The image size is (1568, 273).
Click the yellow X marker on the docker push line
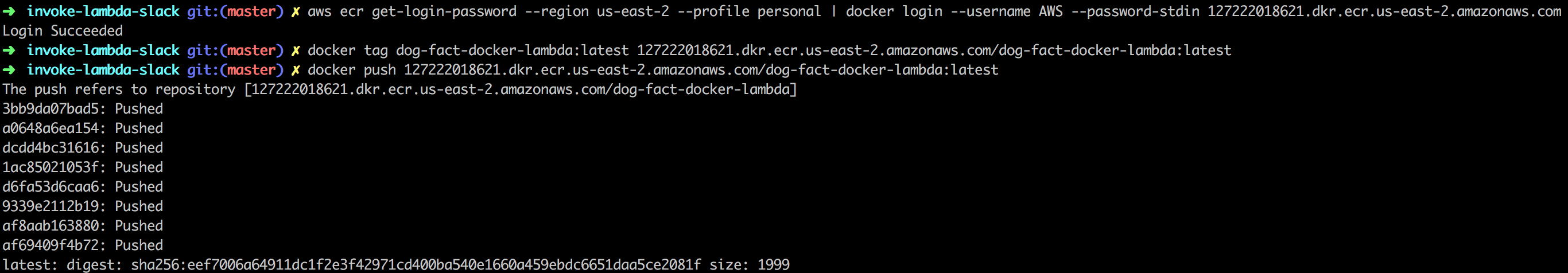pos(295,70)
